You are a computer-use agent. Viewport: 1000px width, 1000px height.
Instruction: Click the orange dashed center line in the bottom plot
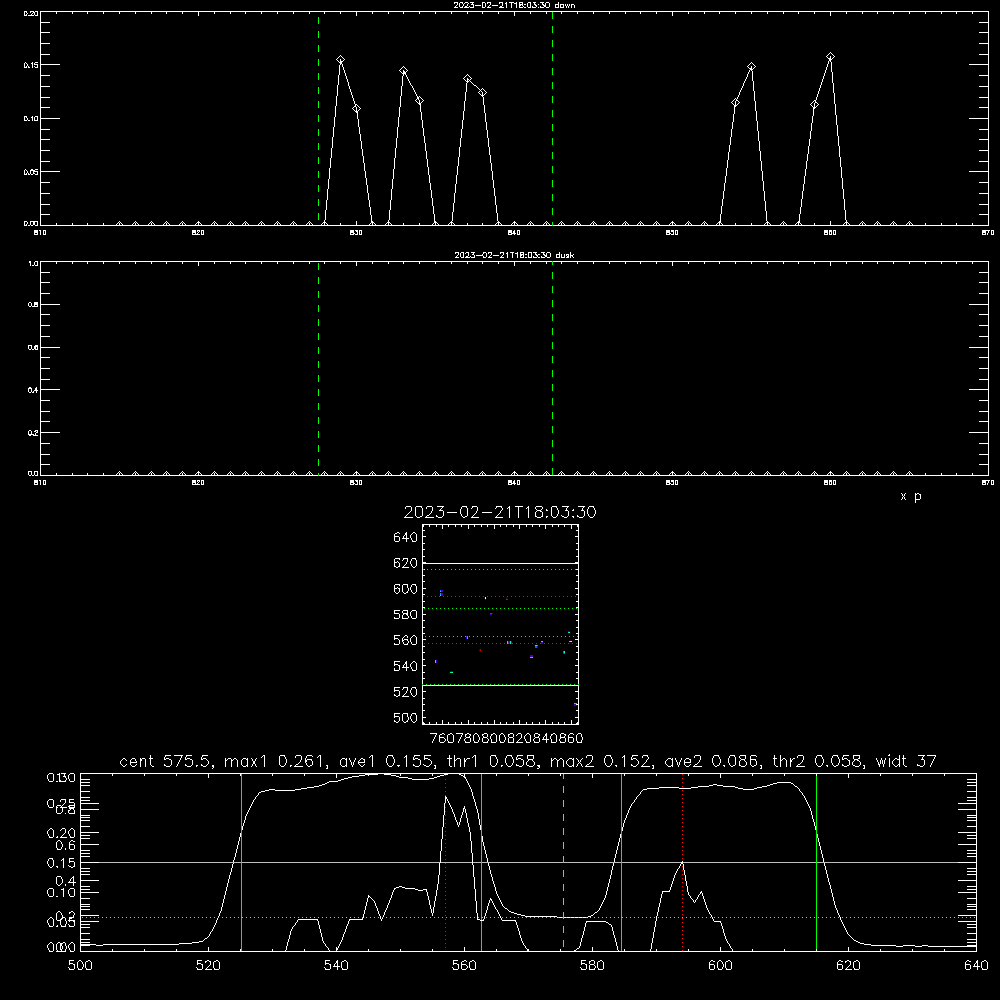563,861
